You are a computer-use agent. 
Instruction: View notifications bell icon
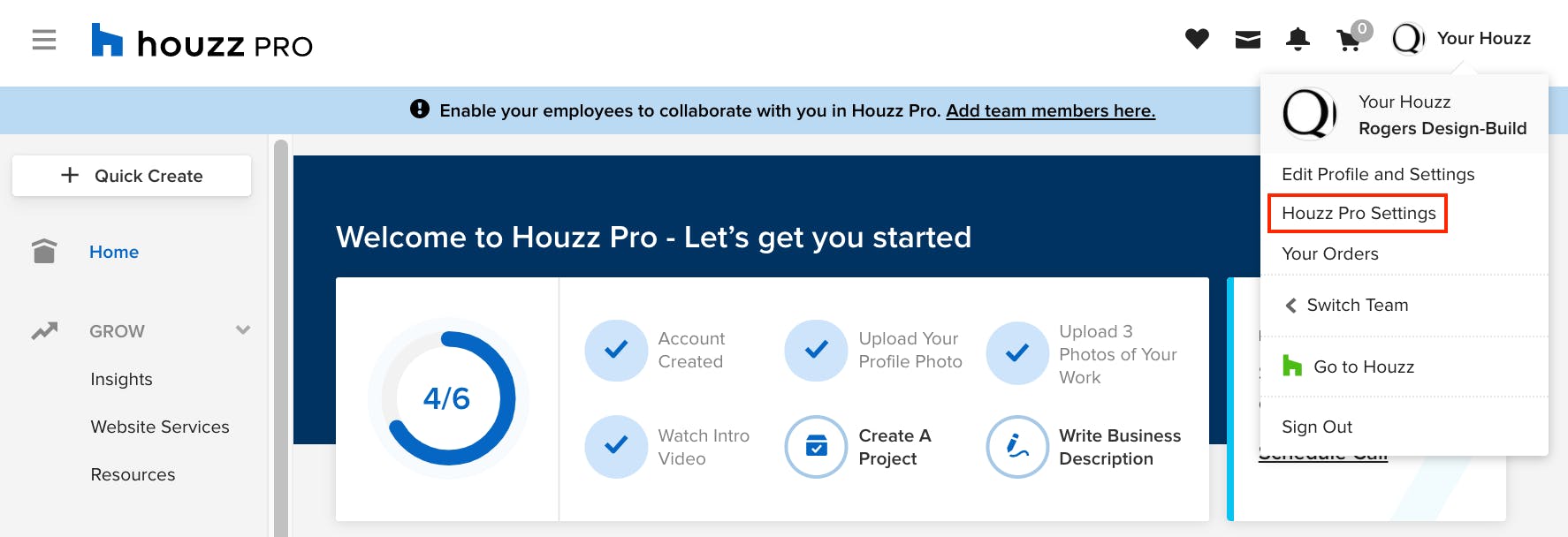(x=1298, y=39)
